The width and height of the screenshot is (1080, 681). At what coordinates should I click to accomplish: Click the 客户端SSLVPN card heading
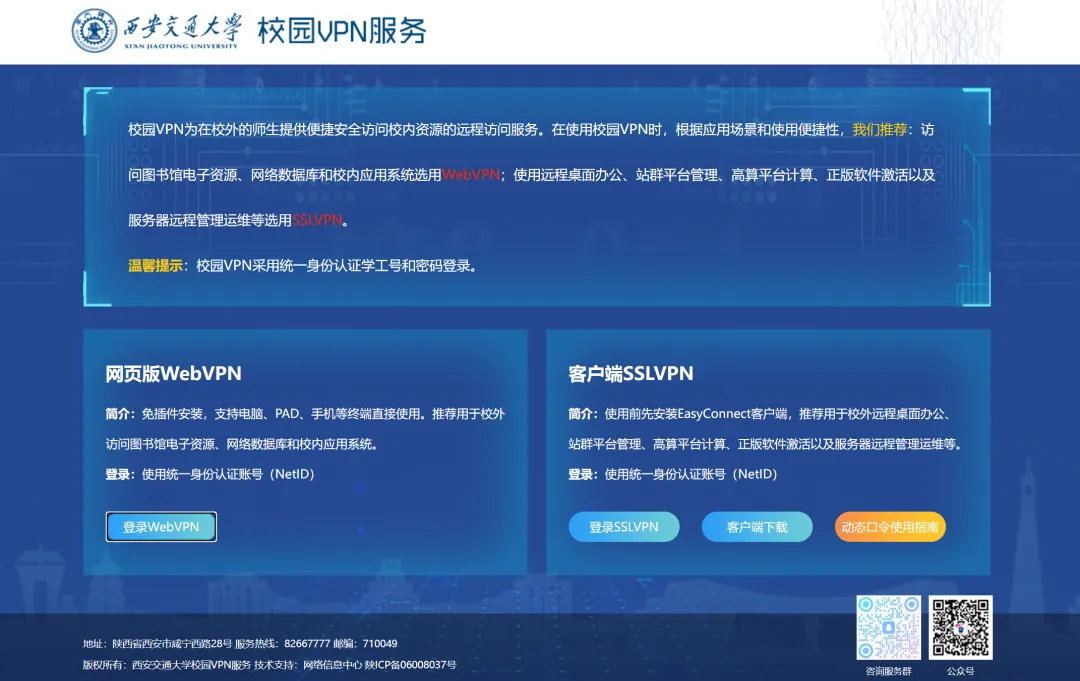(x=631, y=373)
